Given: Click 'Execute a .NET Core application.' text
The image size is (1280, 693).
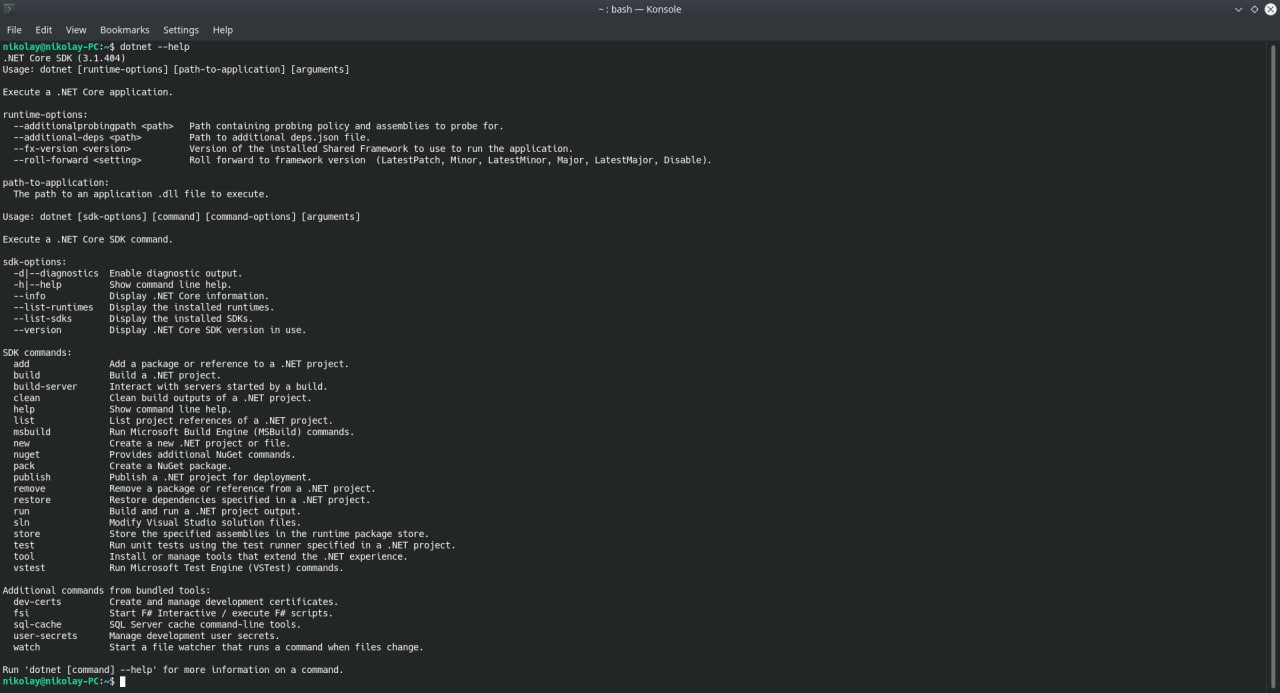Looking at the screenshot, I should tap(88, 92).
